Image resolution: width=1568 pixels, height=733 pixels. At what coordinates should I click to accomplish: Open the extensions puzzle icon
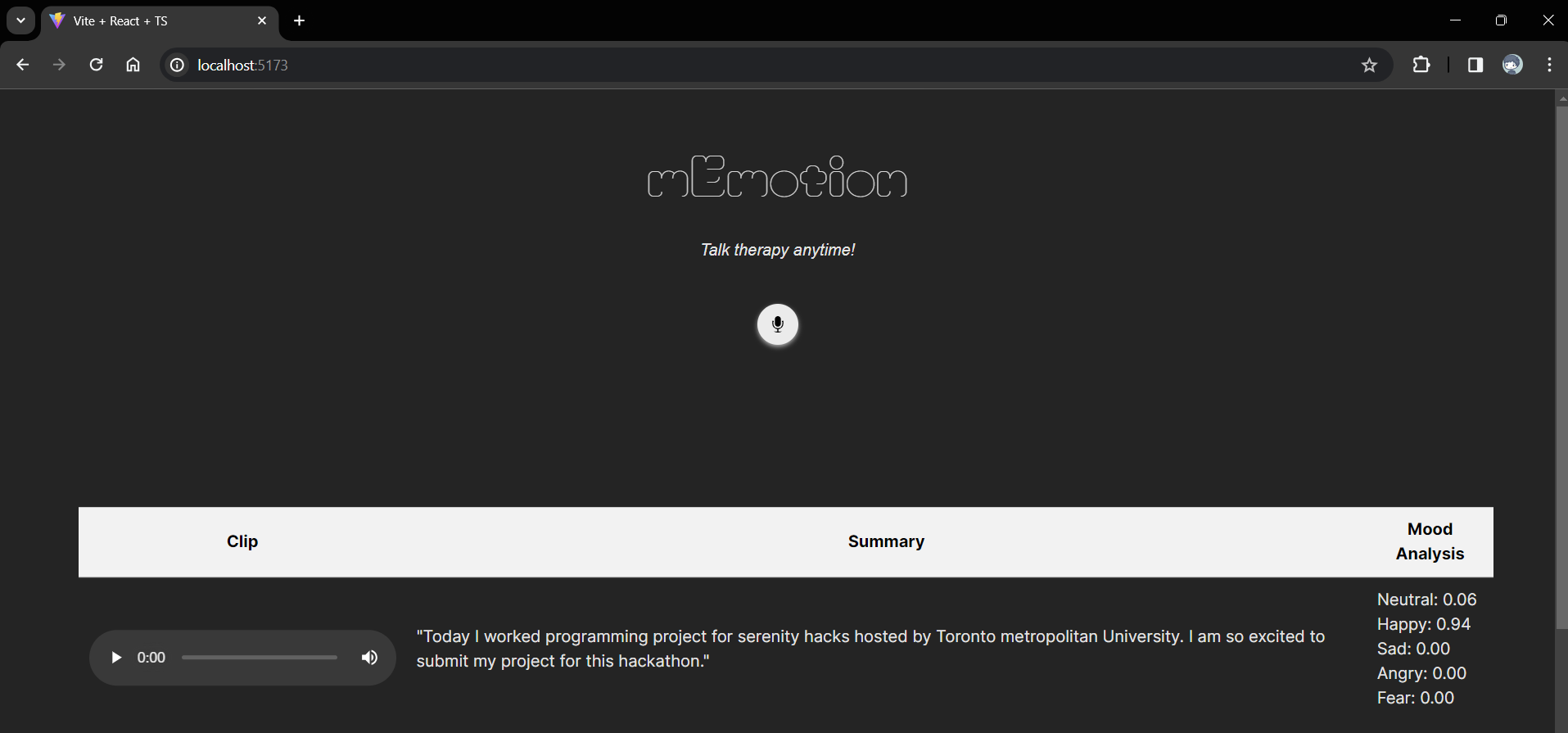(1421, 65)
